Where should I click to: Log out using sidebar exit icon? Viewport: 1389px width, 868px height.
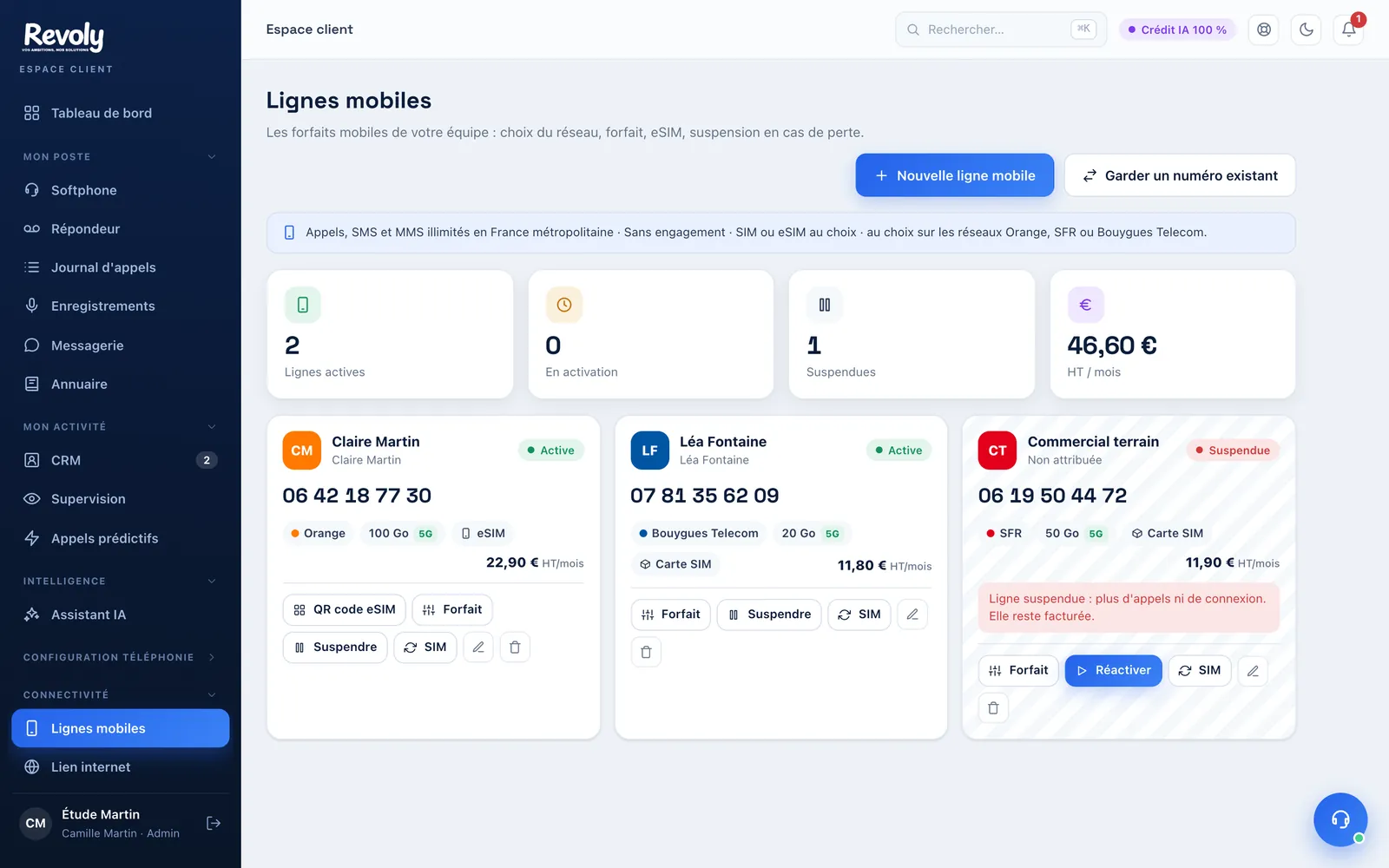214,823
